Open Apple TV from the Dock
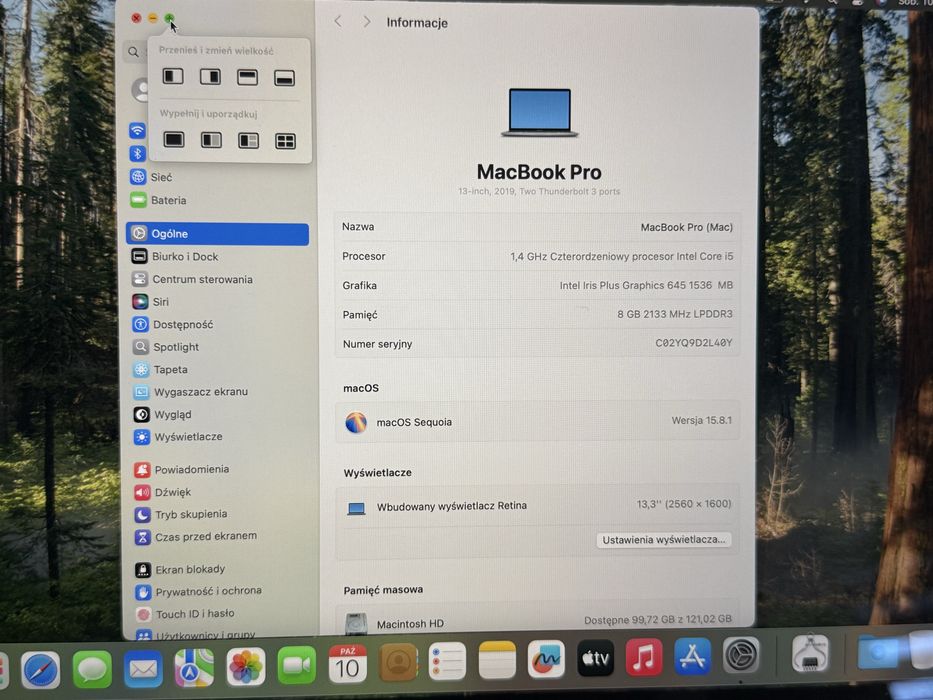Viewport: 933px width, 700px height. [595, 658]
